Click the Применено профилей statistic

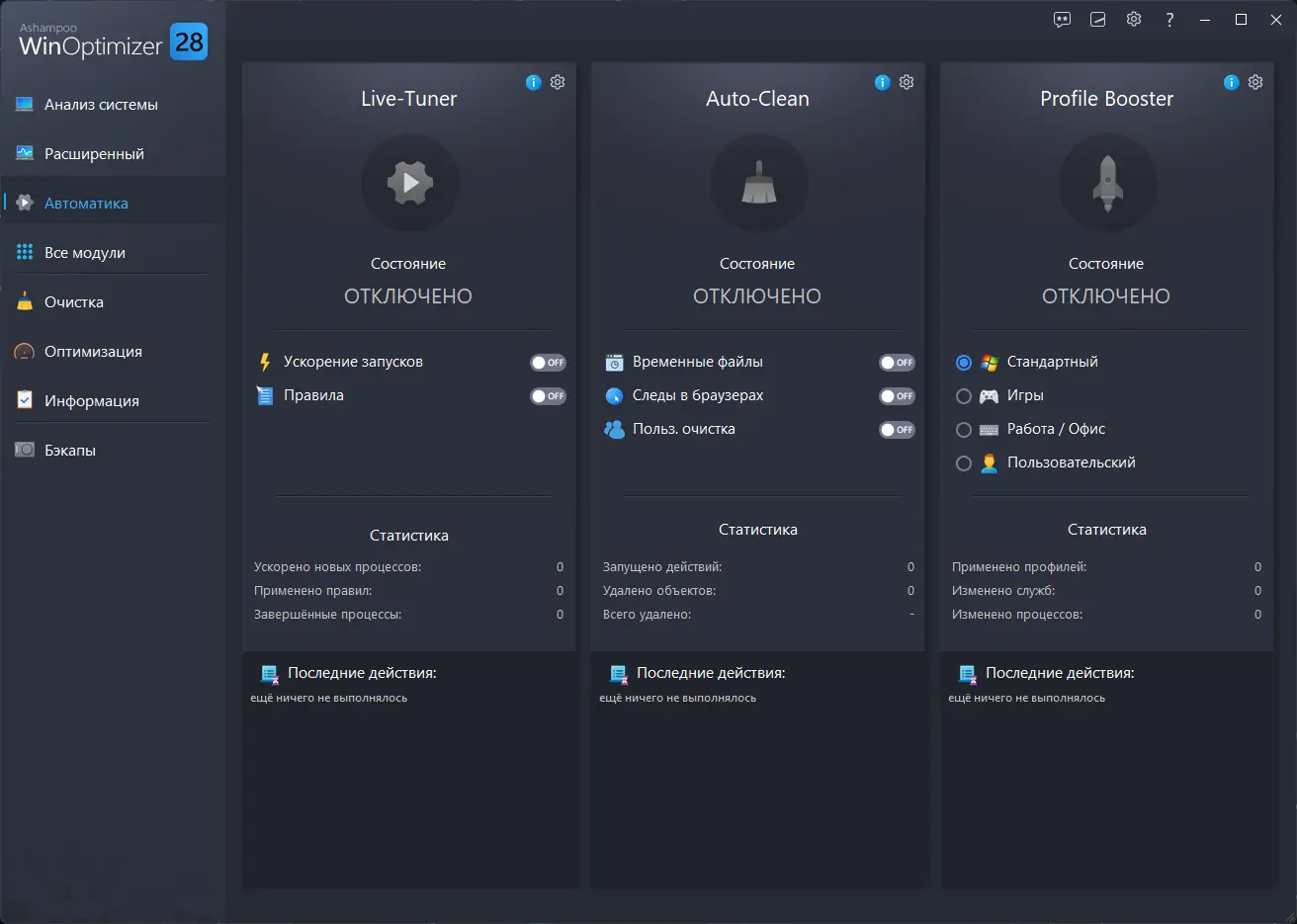[x=1107, y=567]
